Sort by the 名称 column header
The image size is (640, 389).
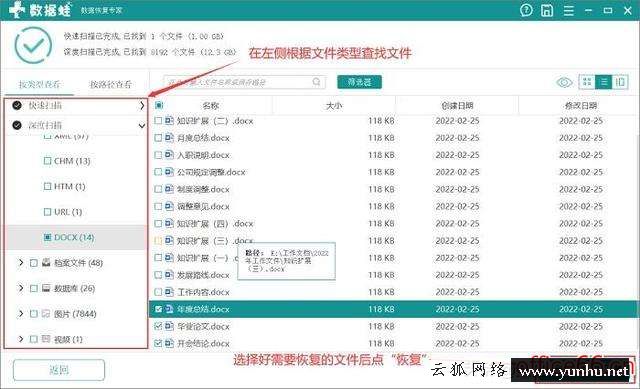(x=211, y=106)
